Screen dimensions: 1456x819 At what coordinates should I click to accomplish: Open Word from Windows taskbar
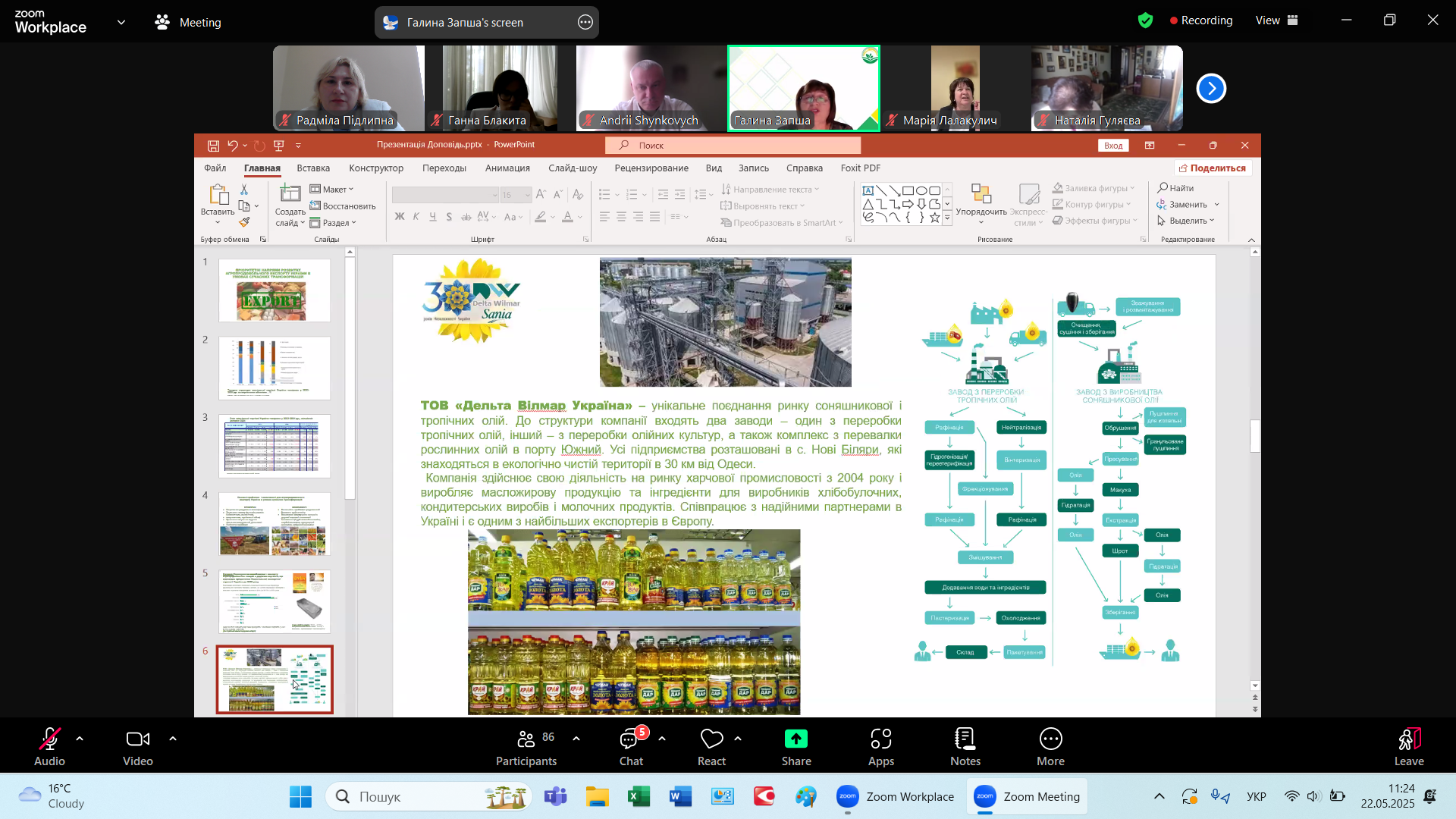pyautogui.click(x=681, y=796)
